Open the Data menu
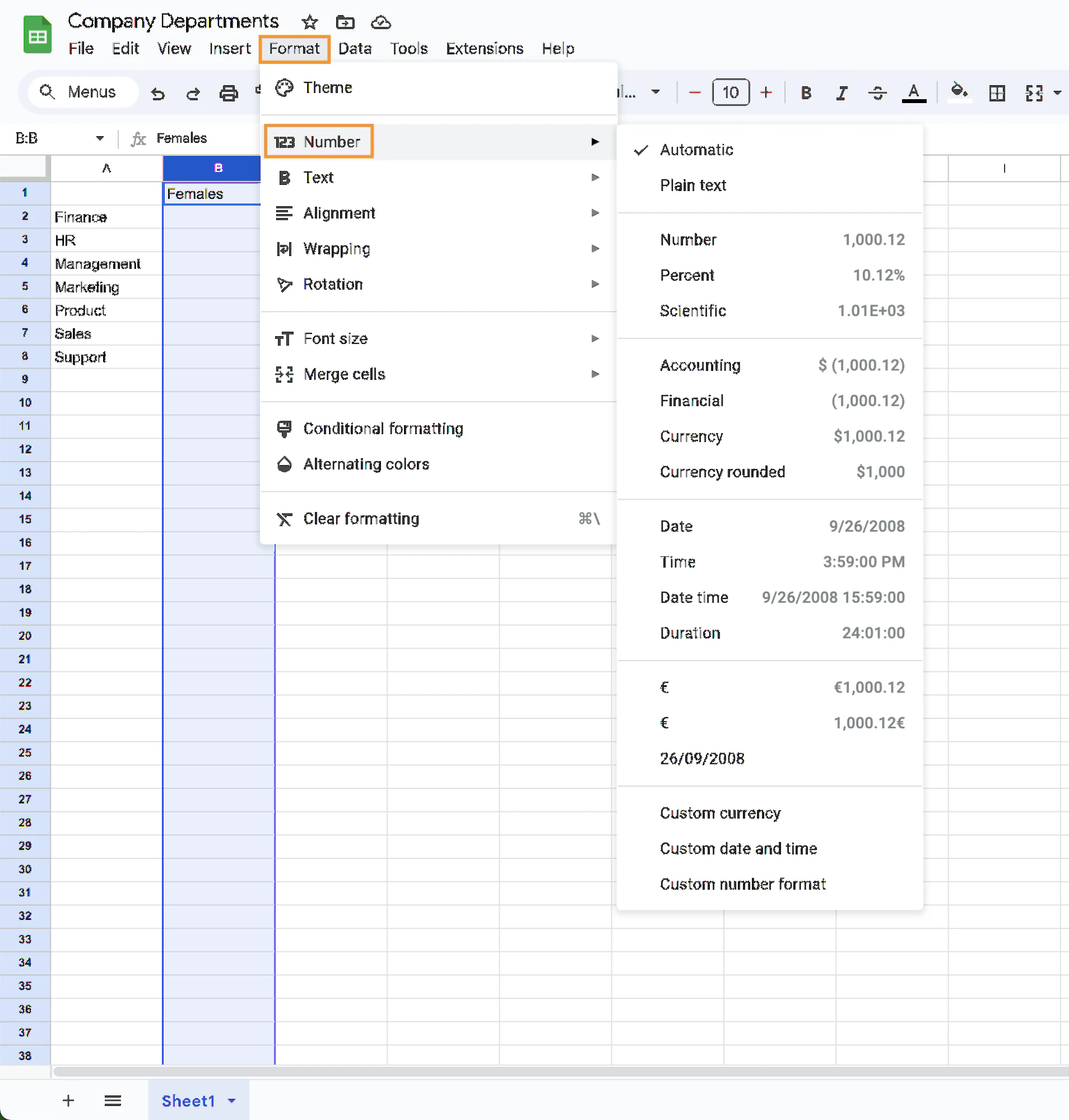 pos(355,48)
